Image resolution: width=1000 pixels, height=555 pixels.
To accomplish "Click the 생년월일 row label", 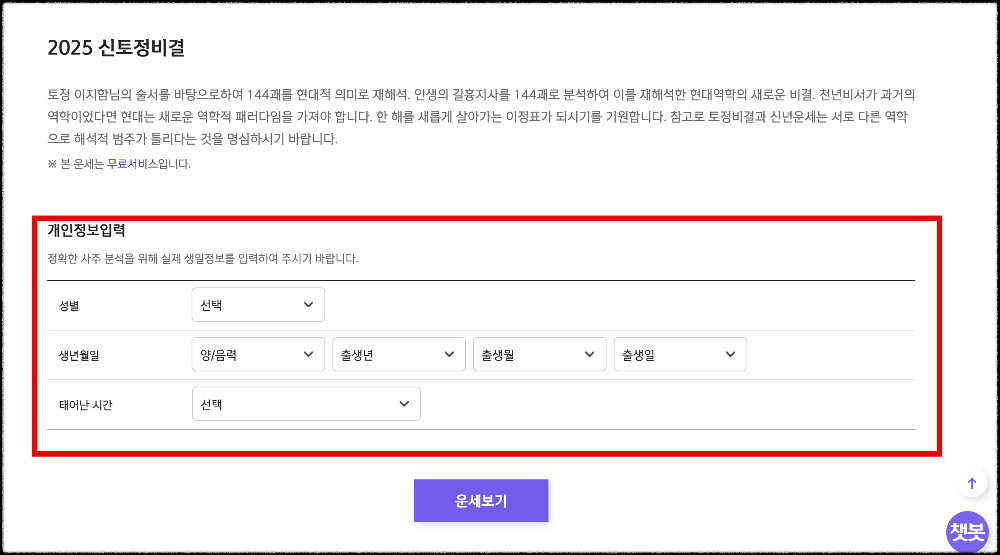I will [x=79, y=356].
